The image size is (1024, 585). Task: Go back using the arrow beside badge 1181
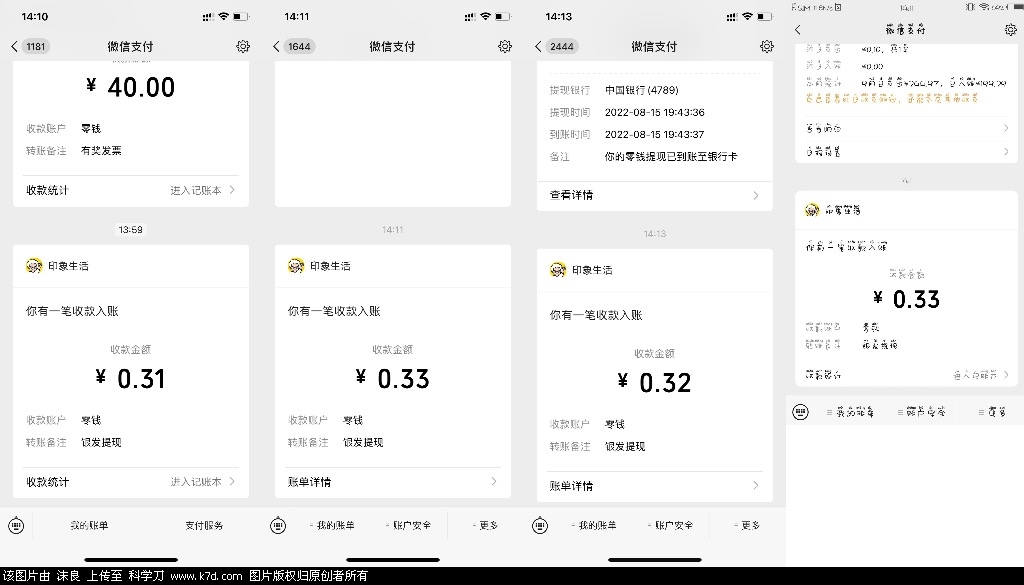pos(14,46)
